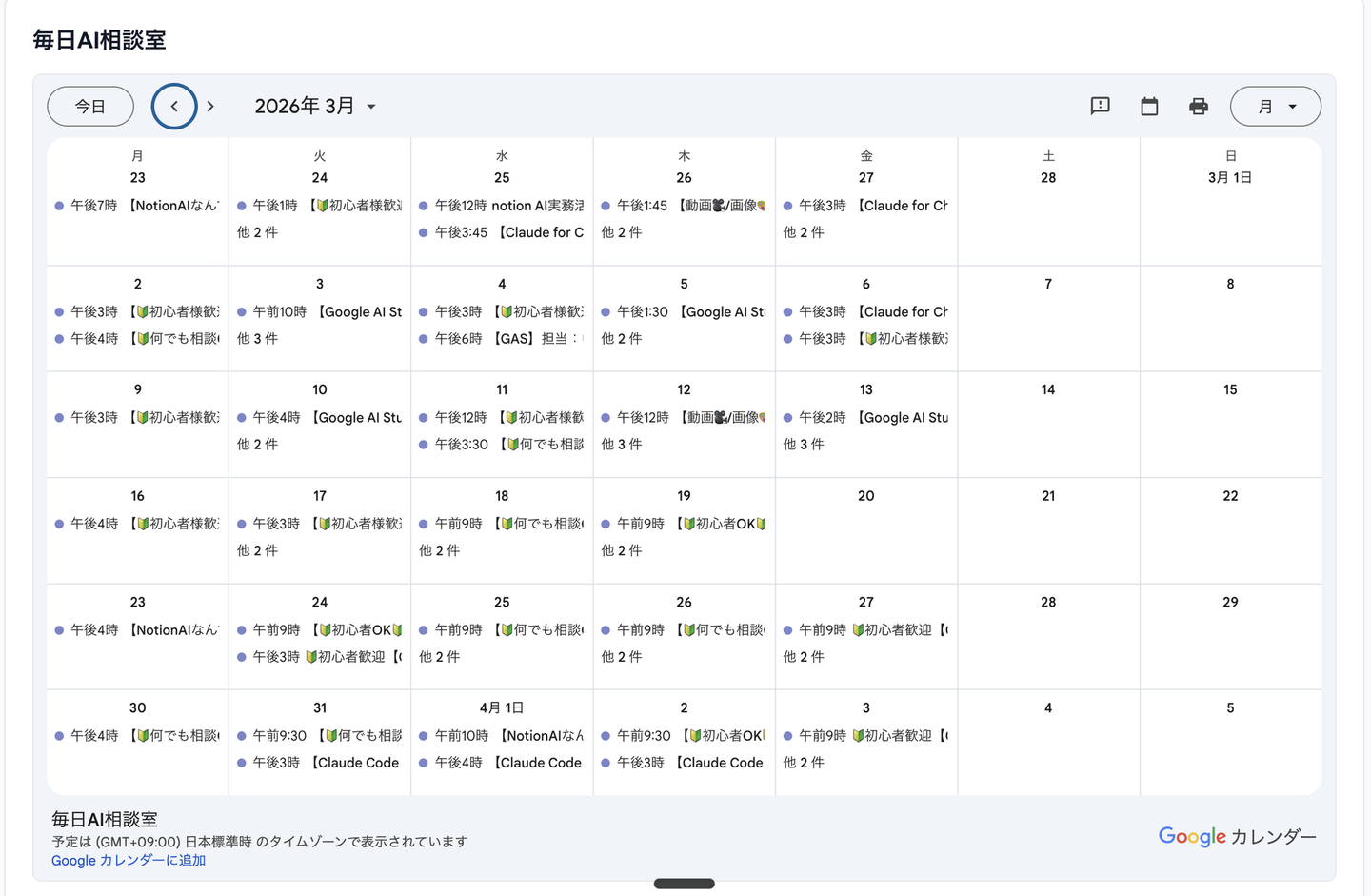The image size is (1371, 896).
Task: Open 午前10時 NotionAI event on 4月 1日
Action: (x=502, y=736)
